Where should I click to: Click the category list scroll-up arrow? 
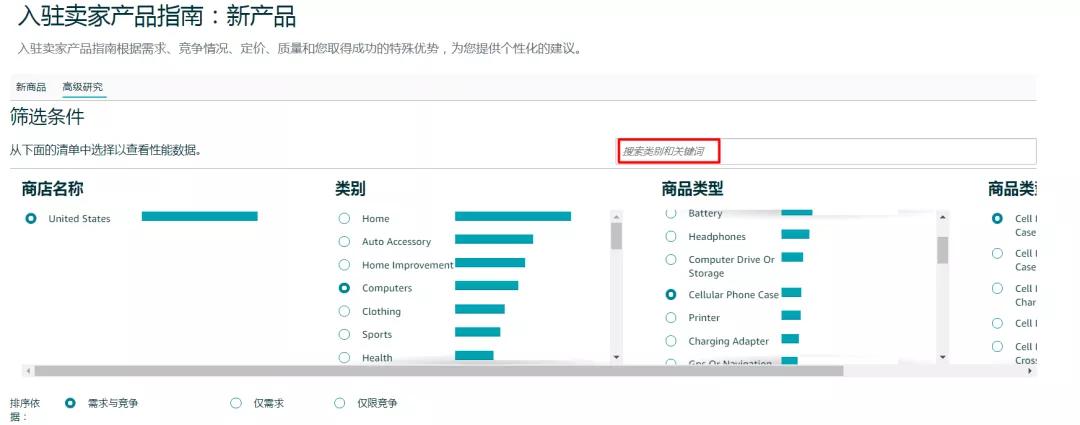616,217
